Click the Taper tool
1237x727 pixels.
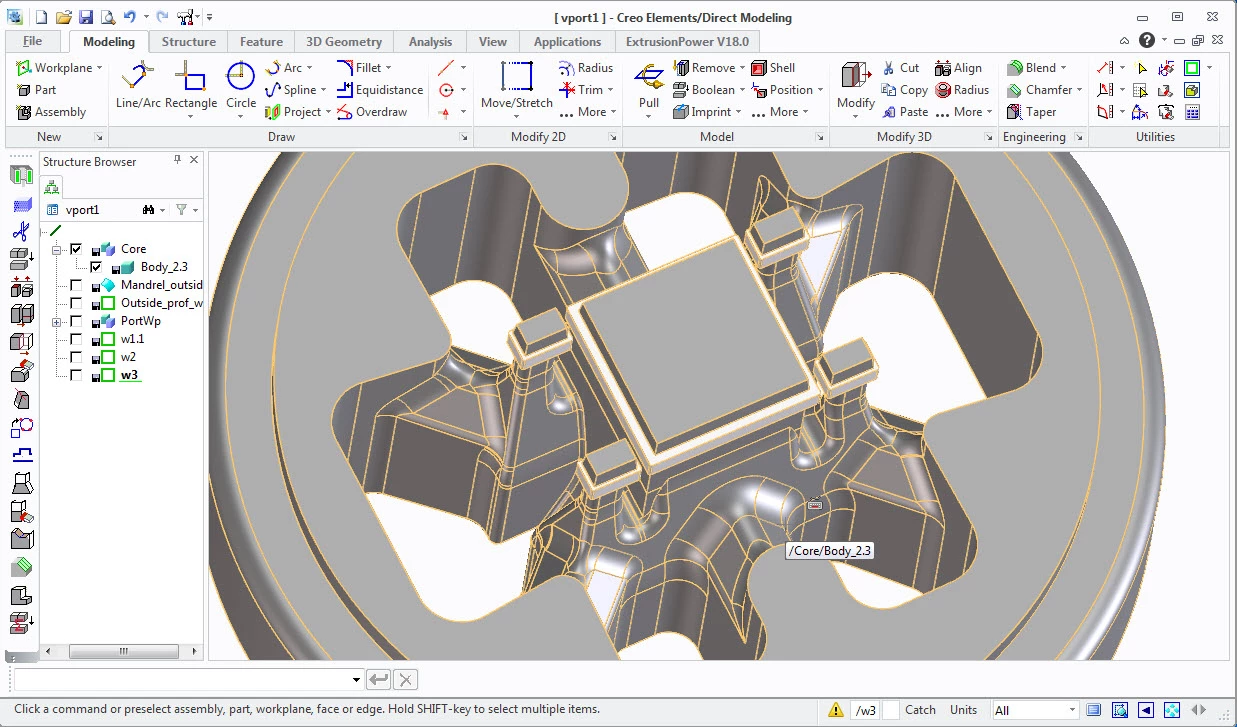coord(1031,112)
